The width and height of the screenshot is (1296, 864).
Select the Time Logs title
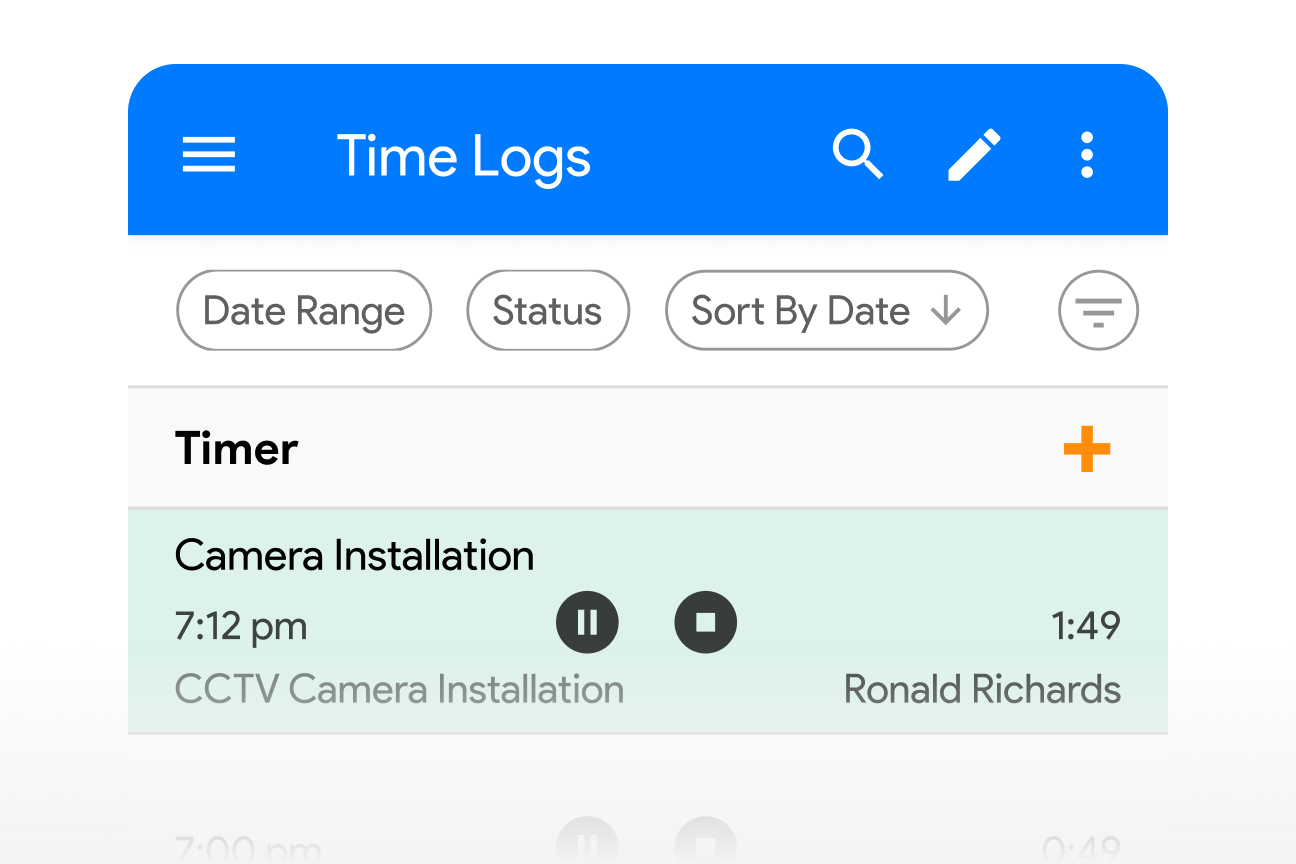click(x=464, y=156)
